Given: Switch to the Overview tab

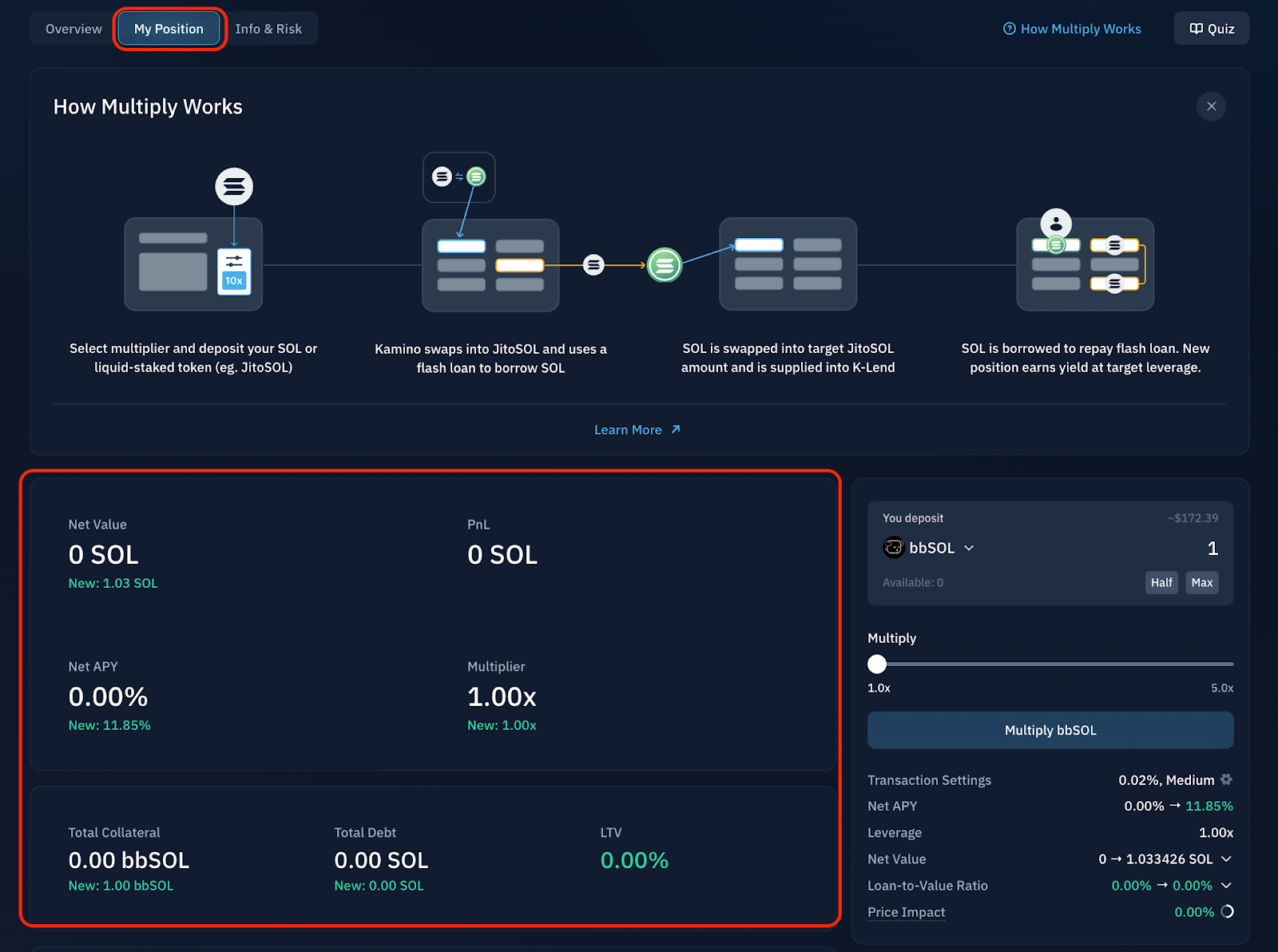Looking at the screenshot, I should point(73,29).
